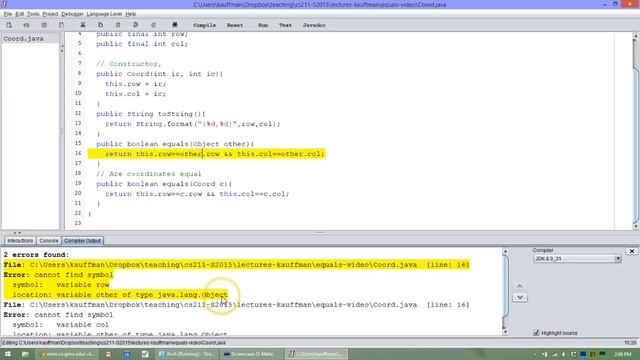Click the 'public String toString()' line
Viewport: 640px width, 360px height.
[x=151, y=114]
